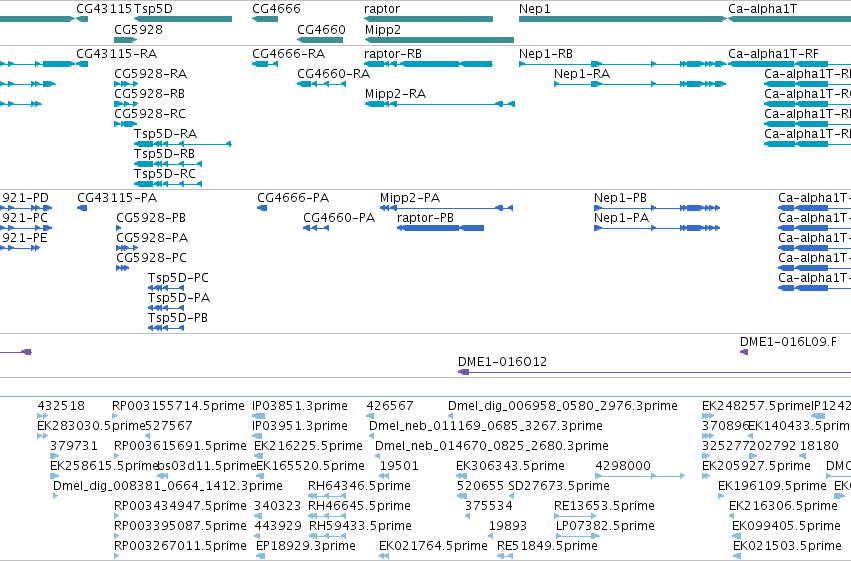Click the raptor-RB transcript label
The image size is (851, 561).
pos(393,54)
